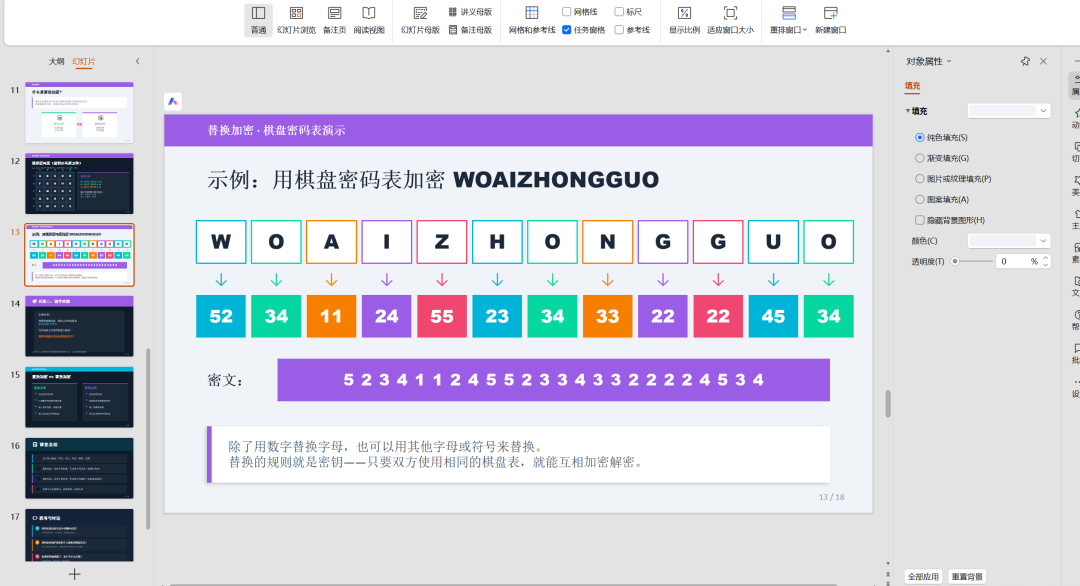Collapse the 填充 section triangle
Screen dimensions: 1080x586
click(908, 111)
